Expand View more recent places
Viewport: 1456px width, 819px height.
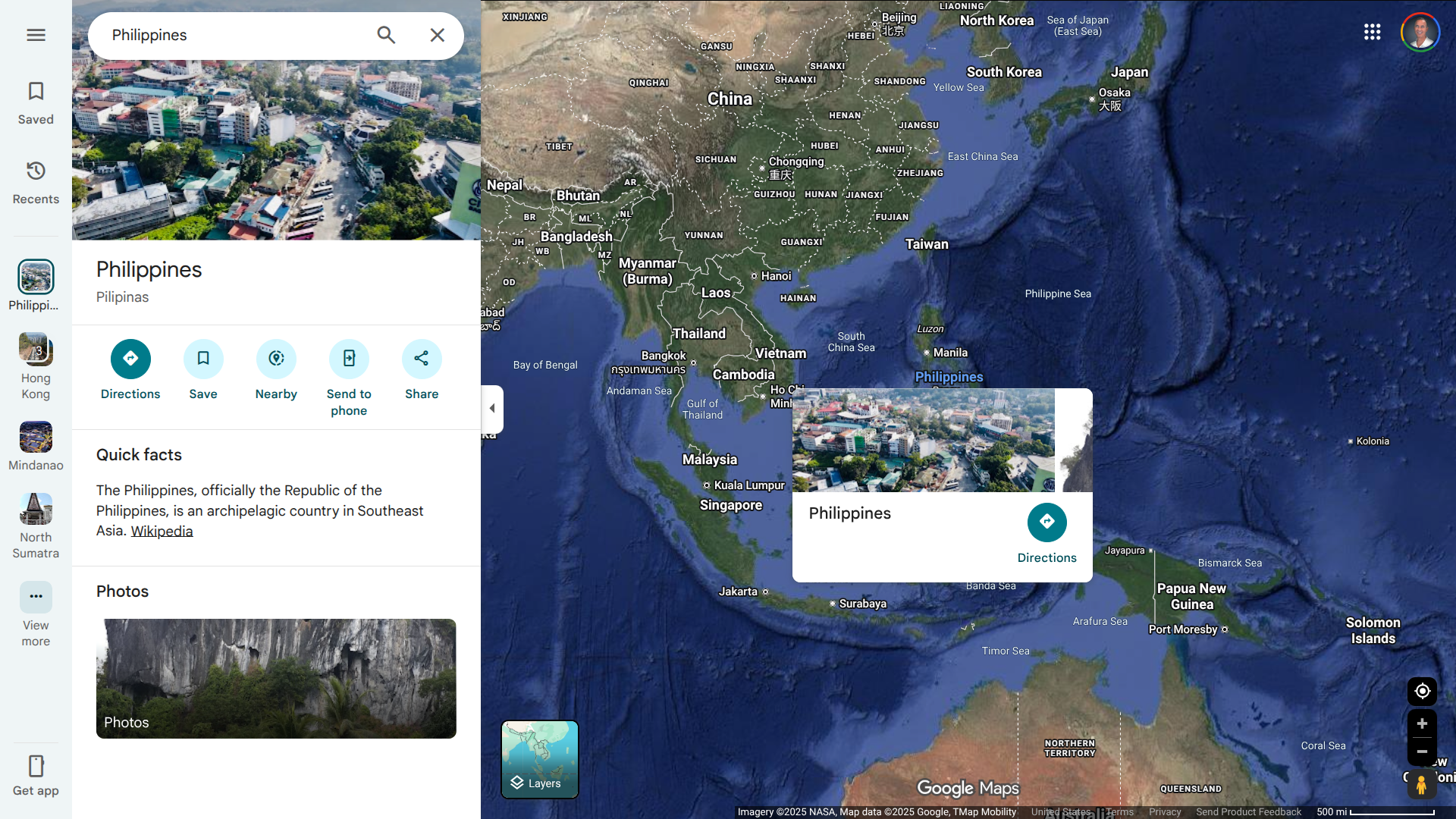[x=36, y=598]
